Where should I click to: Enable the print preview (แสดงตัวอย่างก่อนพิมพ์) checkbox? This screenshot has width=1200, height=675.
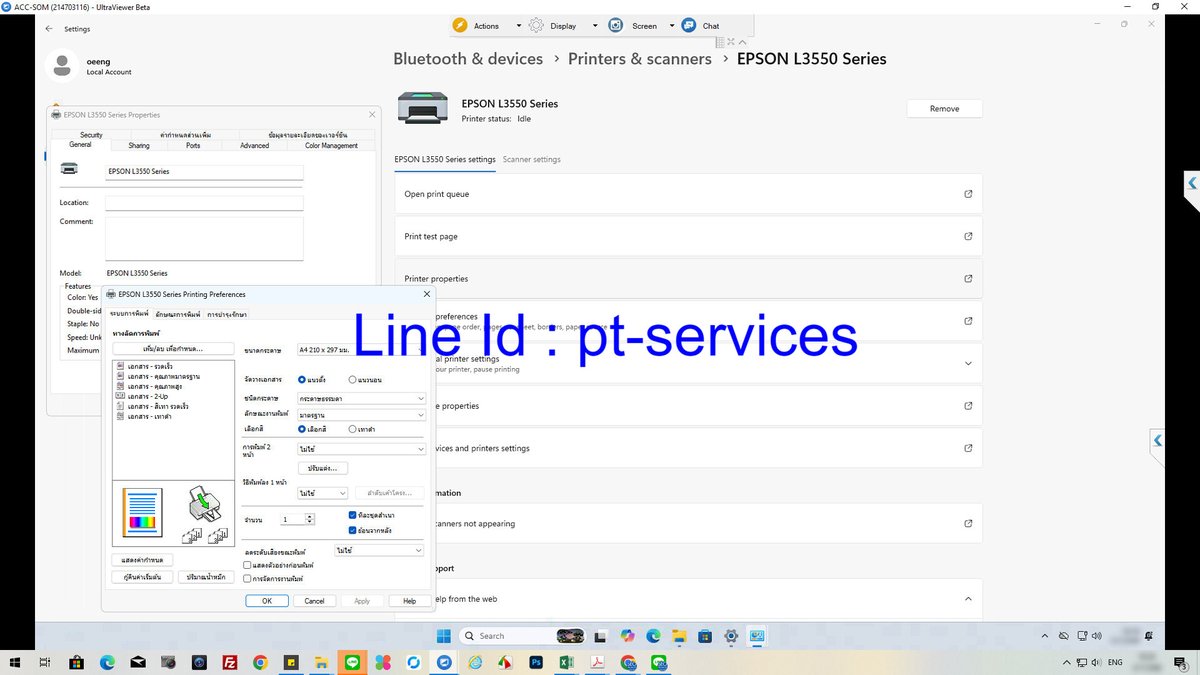(248, 565)
